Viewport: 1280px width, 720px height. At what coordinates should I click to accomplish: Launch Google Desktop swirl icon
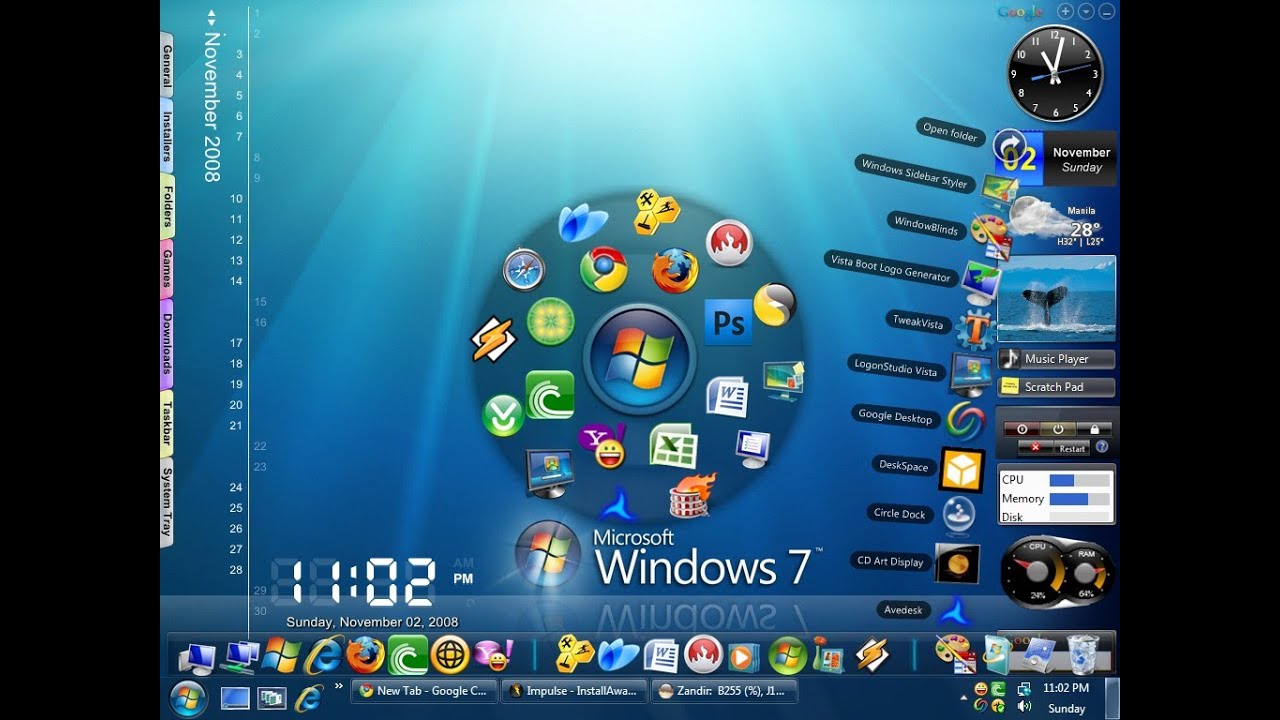[x=965, y=421]
